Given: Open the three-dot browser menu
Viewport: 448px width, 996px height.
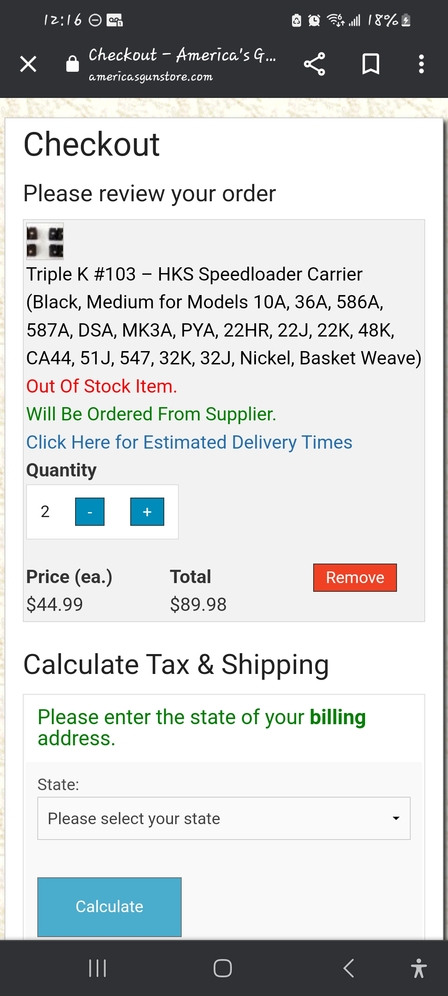Looking at the screenshot, I should 421,64.
